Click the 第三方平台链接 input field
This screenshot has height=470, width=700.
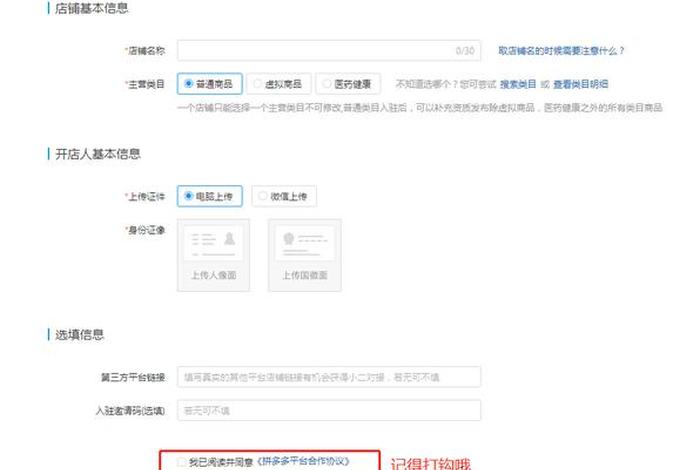[329, 377]
